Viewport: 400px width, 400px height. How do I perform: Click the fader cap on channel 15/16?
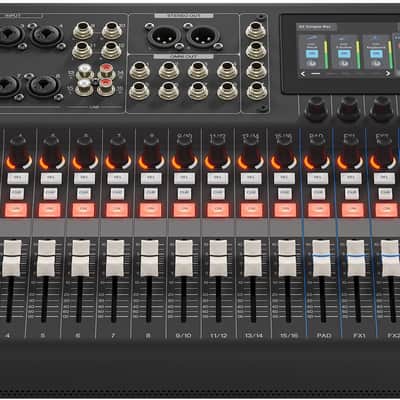click(x=287, y=258)
